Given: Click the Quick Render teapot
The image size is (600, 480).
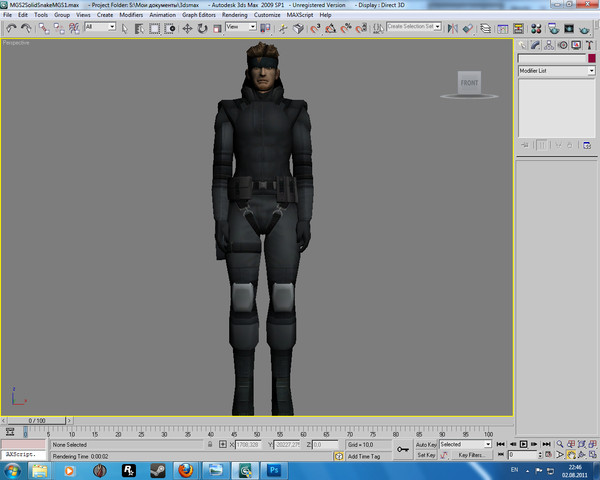Looking at the screenshot, I should tap(584, 29).
